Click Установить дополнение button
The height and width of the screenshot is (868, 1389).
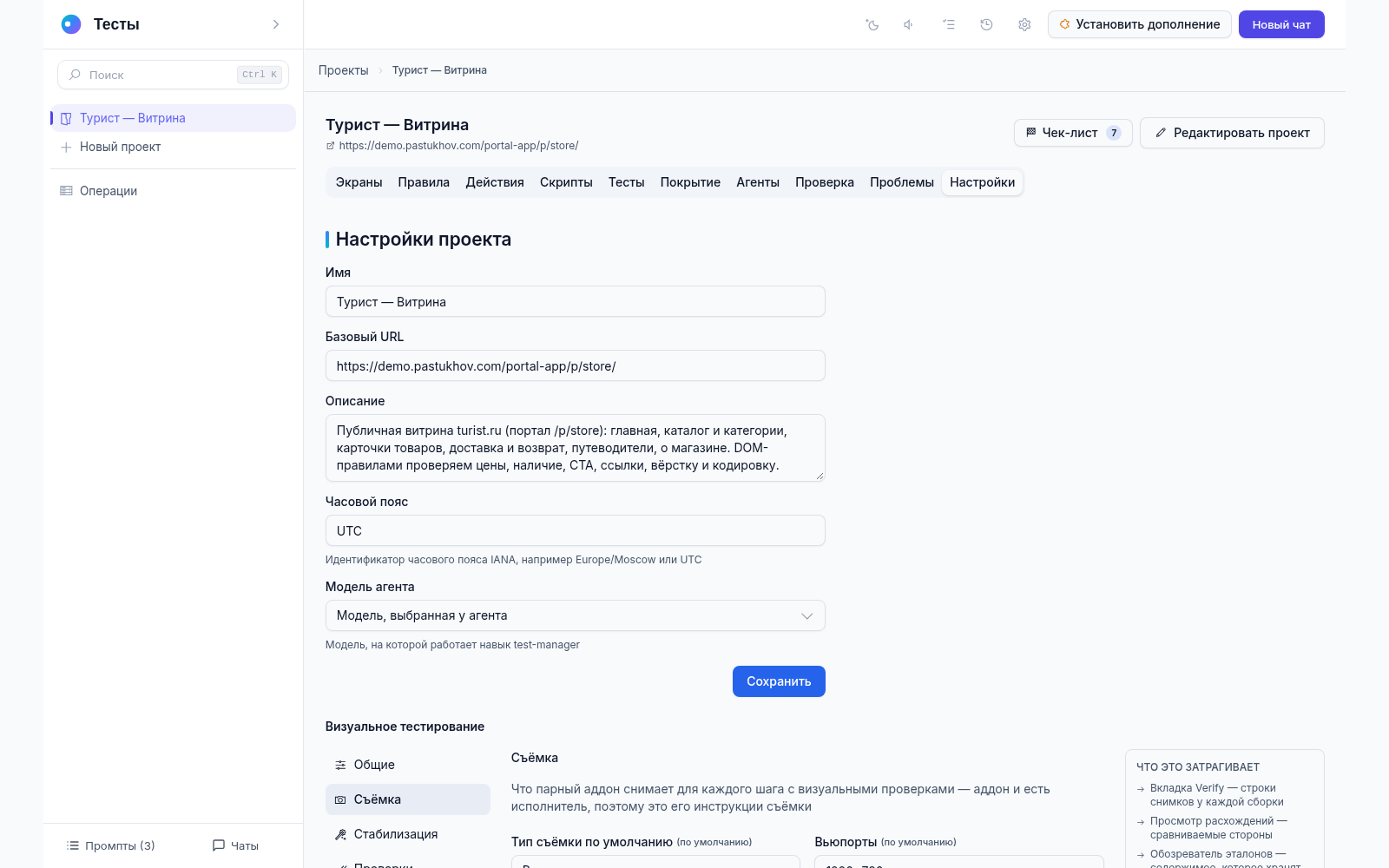pyautogui.click(x=1139, y=24)
